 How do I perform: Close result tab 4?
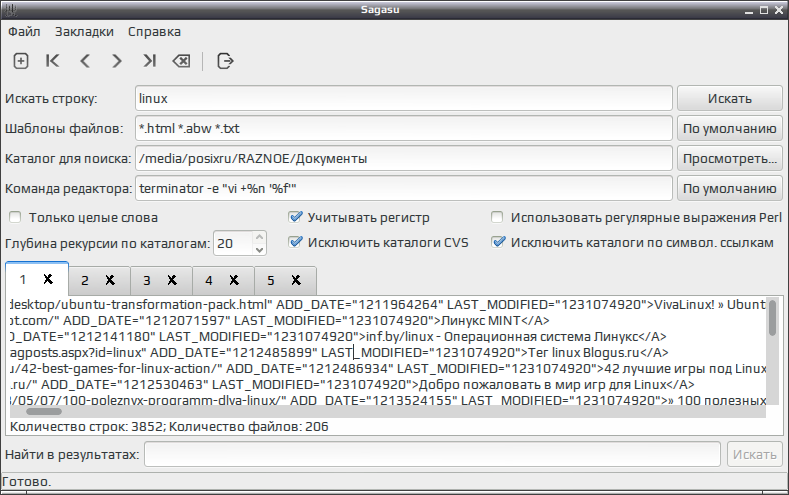[234, 280]
